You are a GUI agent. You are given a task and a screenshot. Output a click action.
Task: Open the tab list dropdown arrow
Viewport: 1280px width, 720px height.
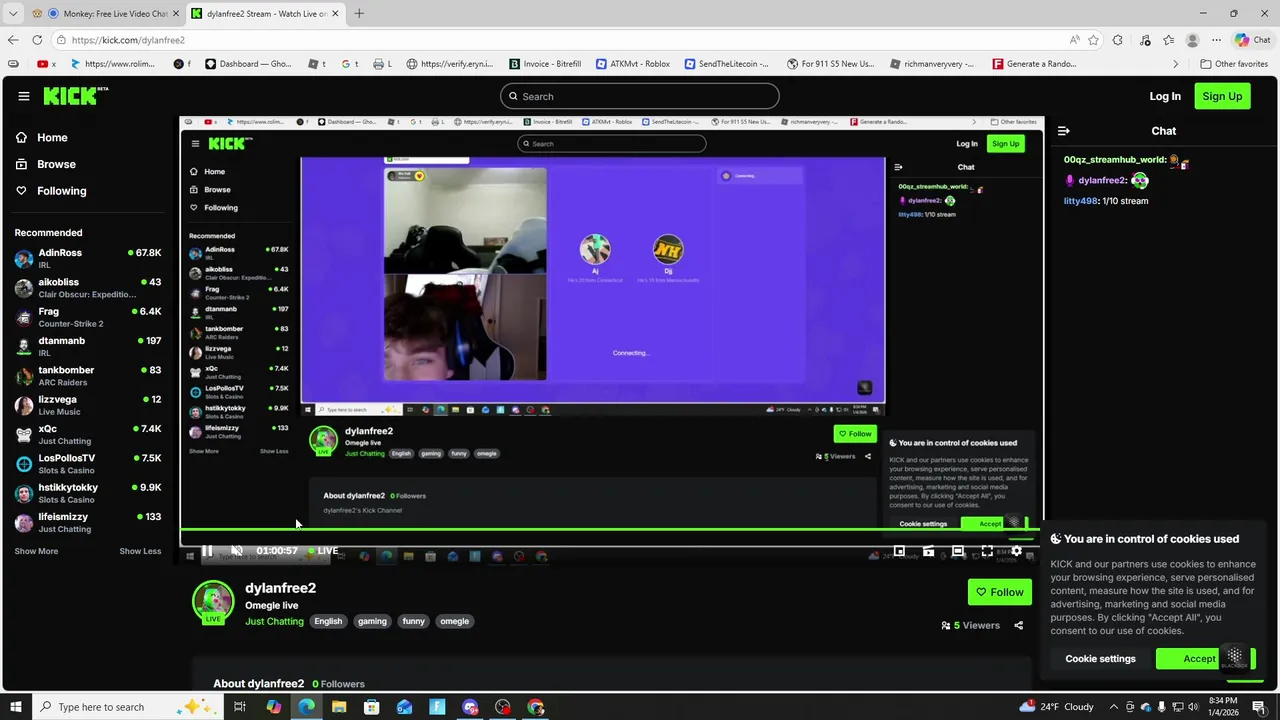pos(12,13)
